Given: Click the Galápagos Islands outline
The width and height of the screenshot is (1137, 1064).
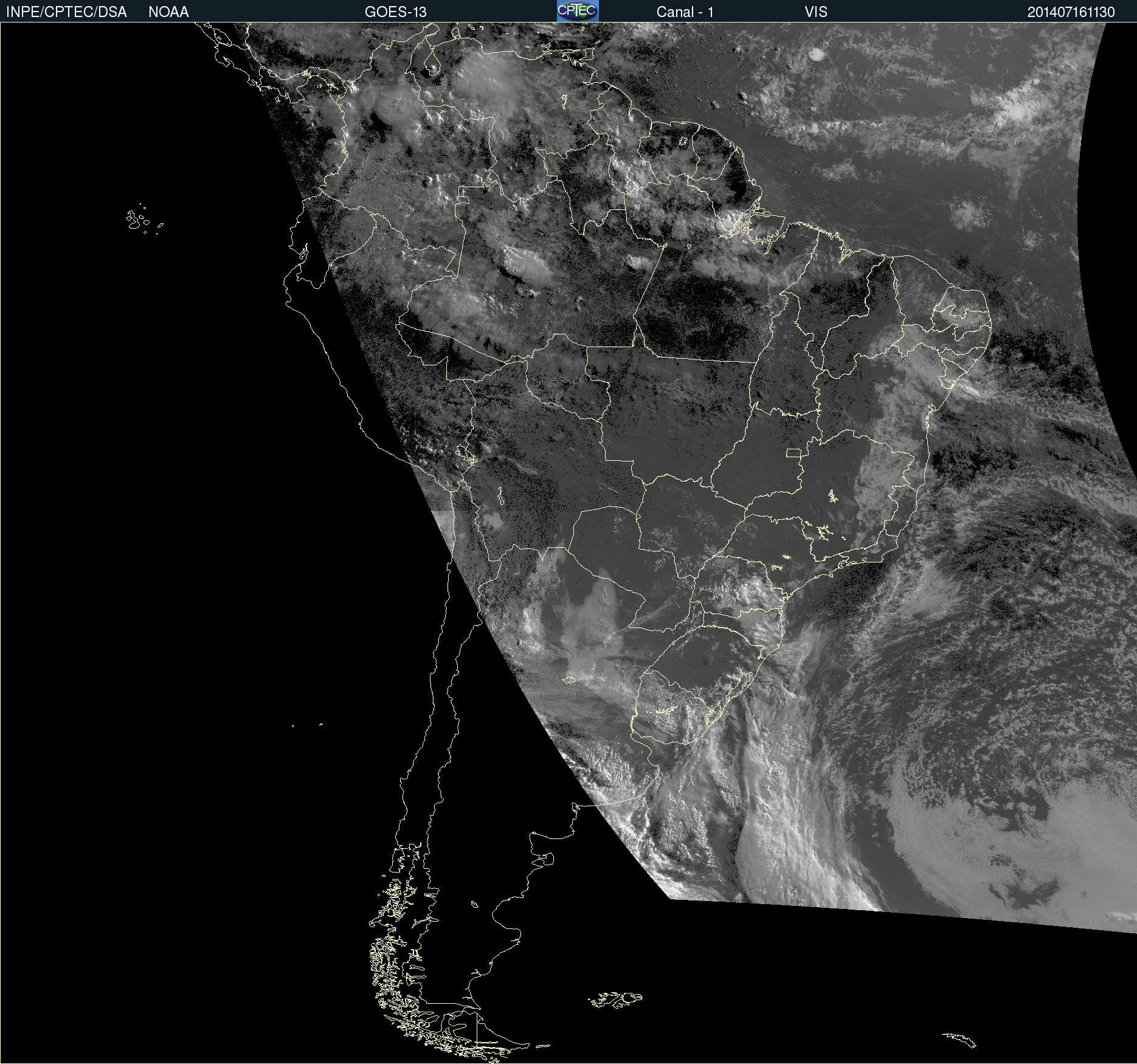Looking at the screenshot, I should coord(137,219).
